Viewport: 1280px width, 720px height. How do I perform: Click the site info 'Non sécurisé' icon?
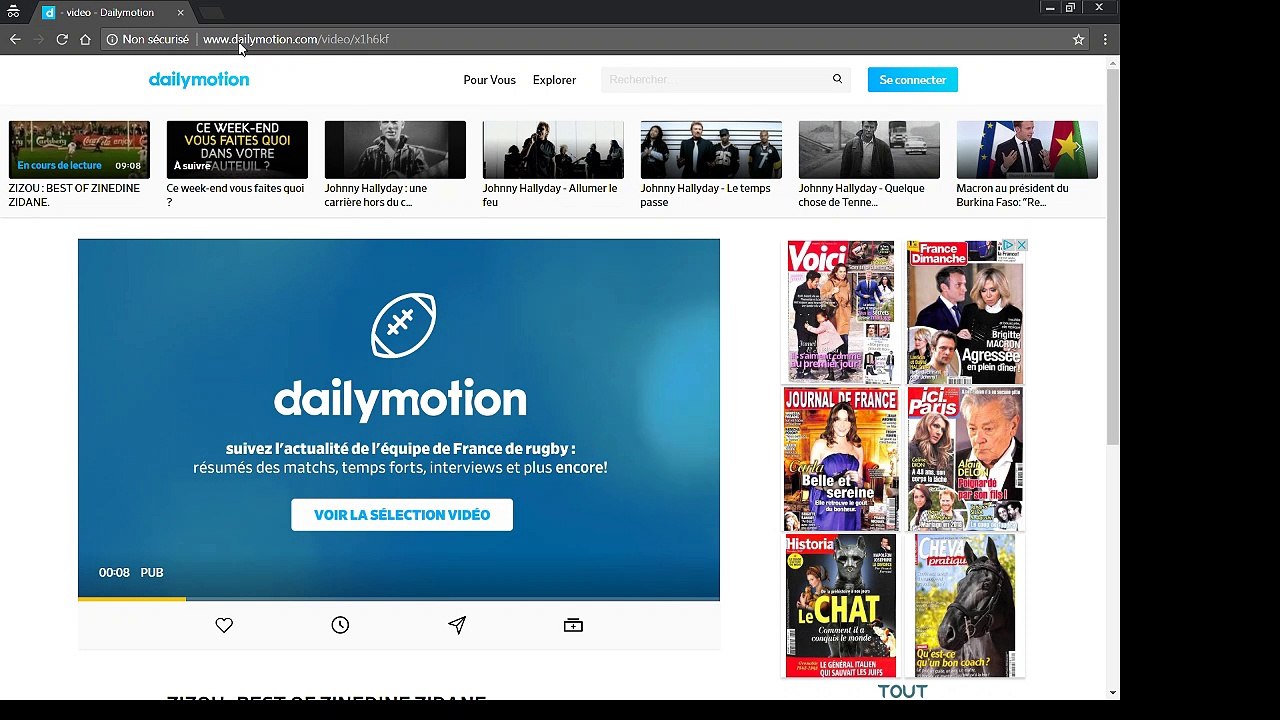coord(112,39)
